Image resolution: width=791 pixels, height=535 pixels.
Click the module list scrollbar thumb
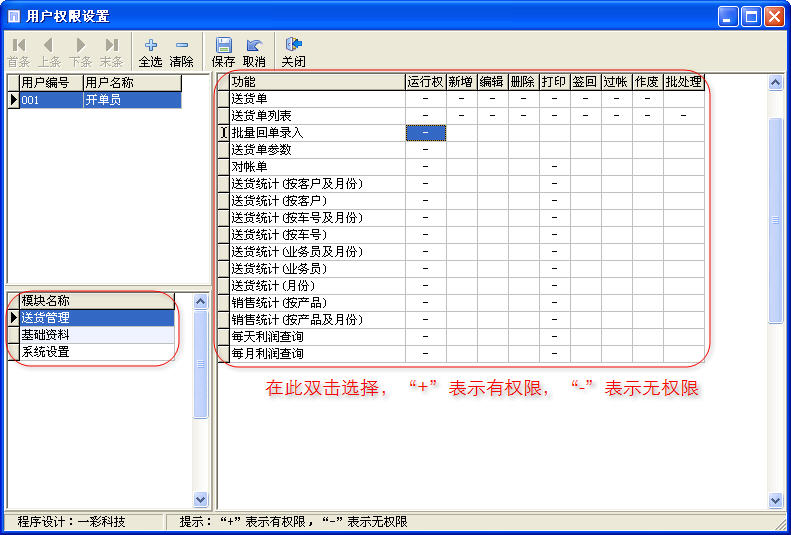click(x=201, y=364)
